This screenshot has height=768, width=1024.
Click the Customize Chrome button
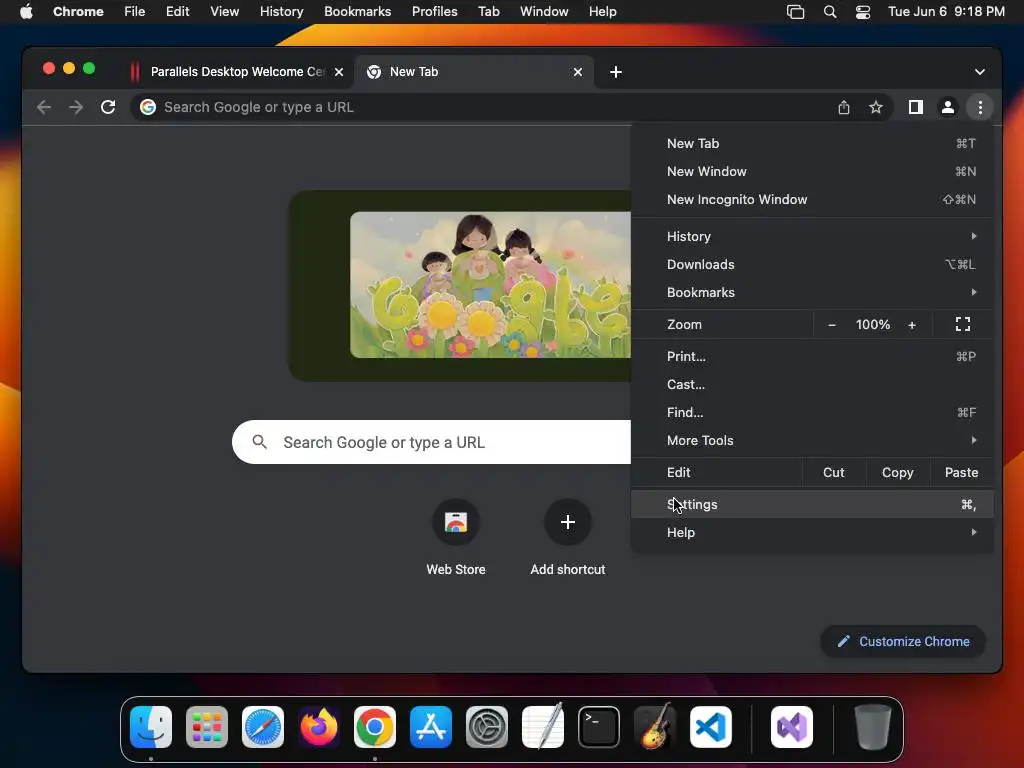click(x=903, y=641)
